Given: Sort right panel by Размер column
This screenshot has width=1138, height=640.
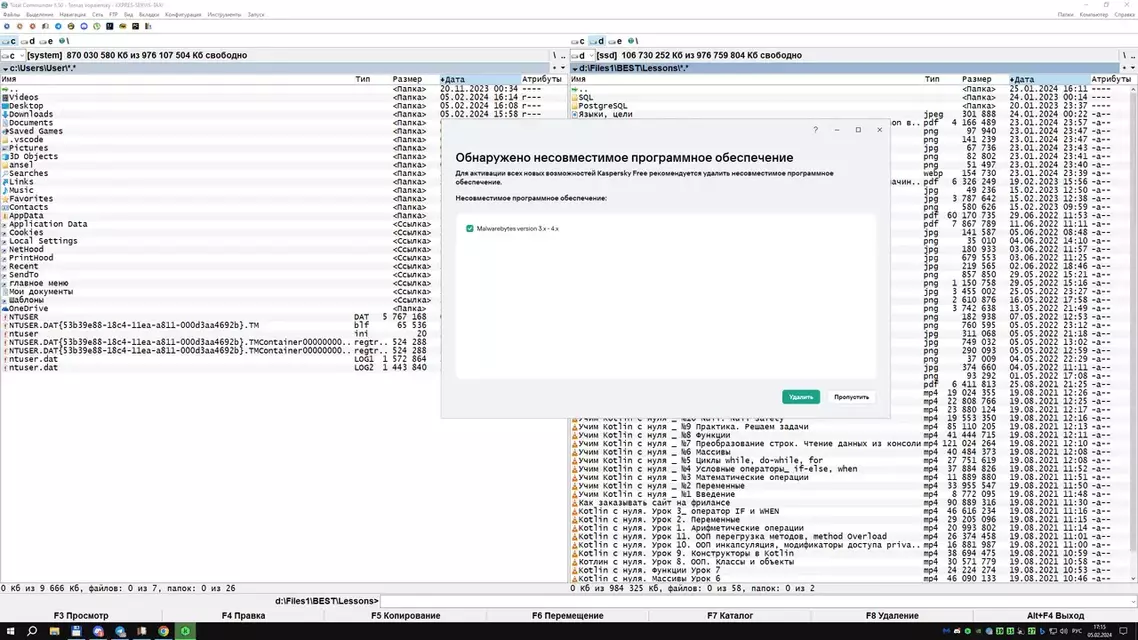Looking at the screenshot, I should coord(976,79).
